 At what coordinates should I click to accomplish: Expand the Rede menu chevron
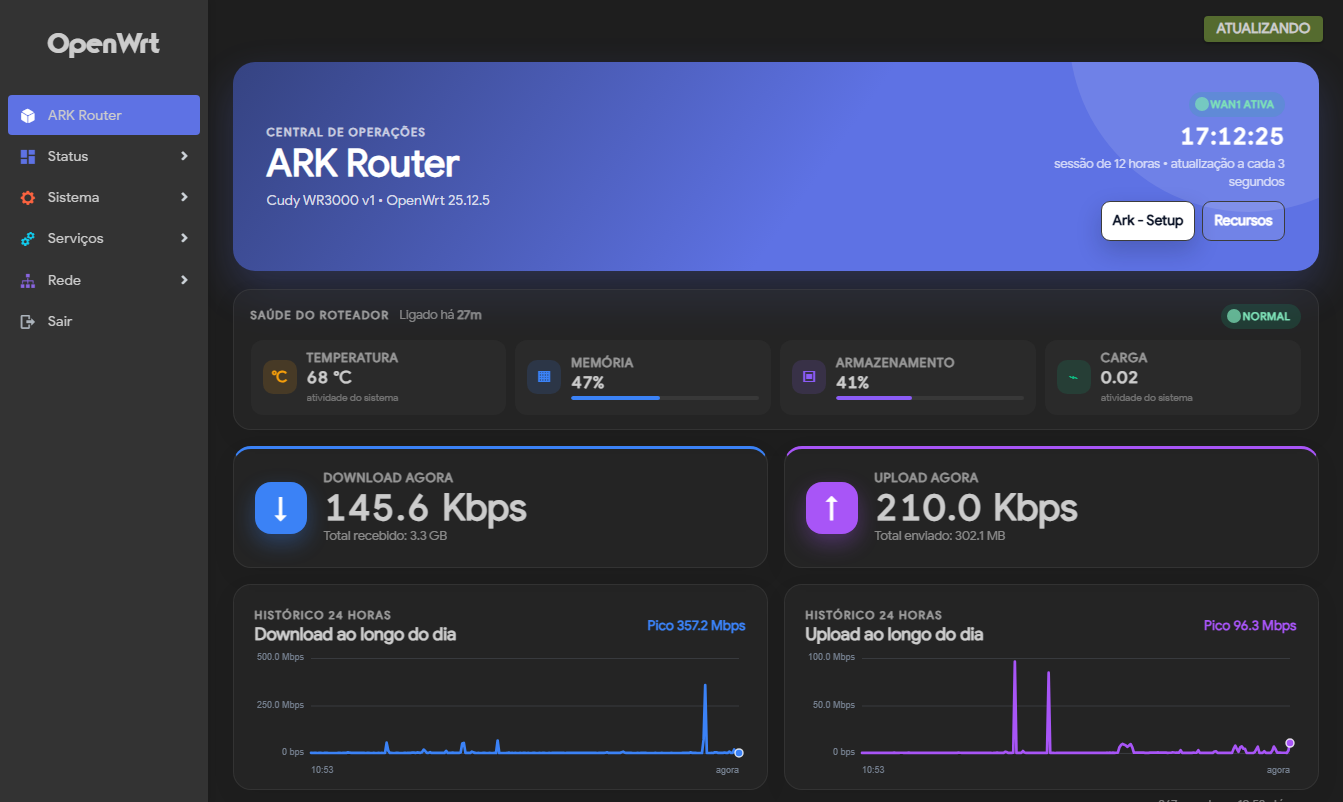184,280
